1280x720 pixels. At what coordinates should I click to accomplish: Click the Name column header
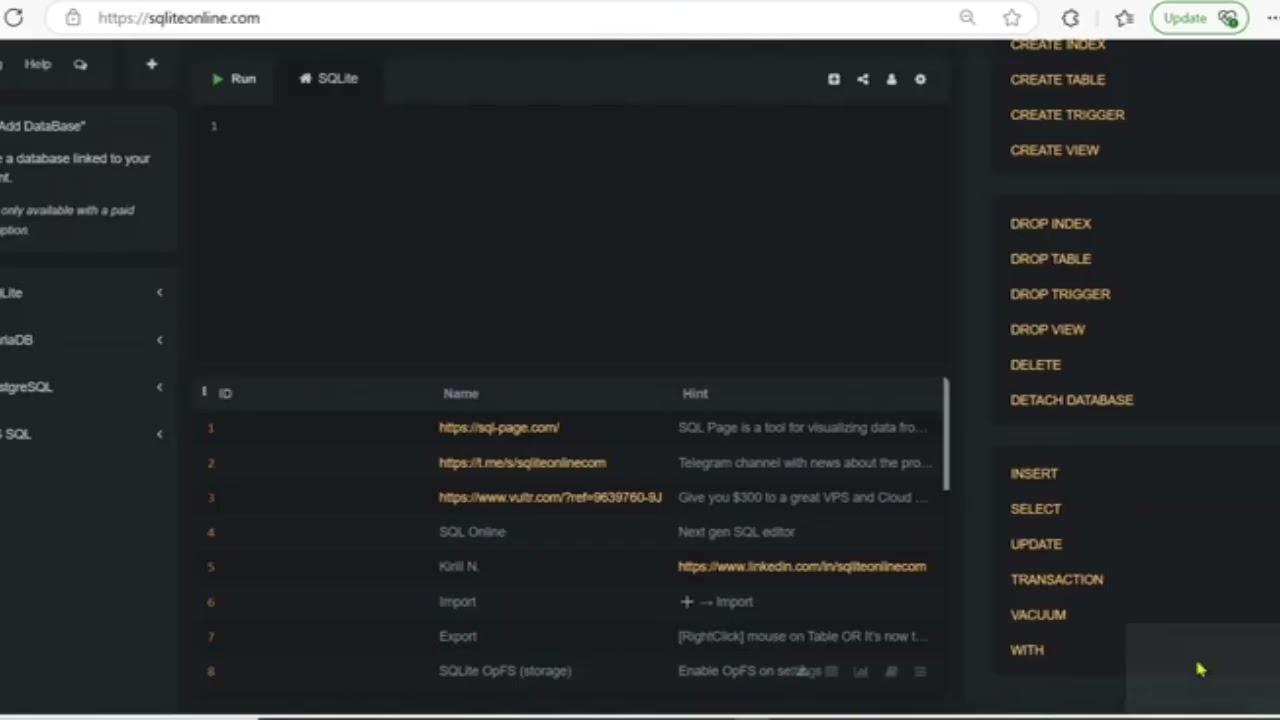461,394
